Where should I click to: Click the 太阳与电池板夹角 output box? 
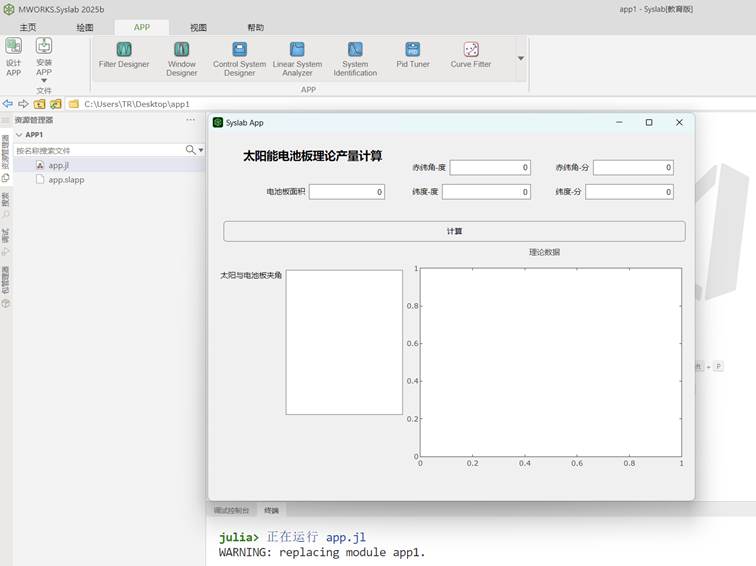coord(344,342)
